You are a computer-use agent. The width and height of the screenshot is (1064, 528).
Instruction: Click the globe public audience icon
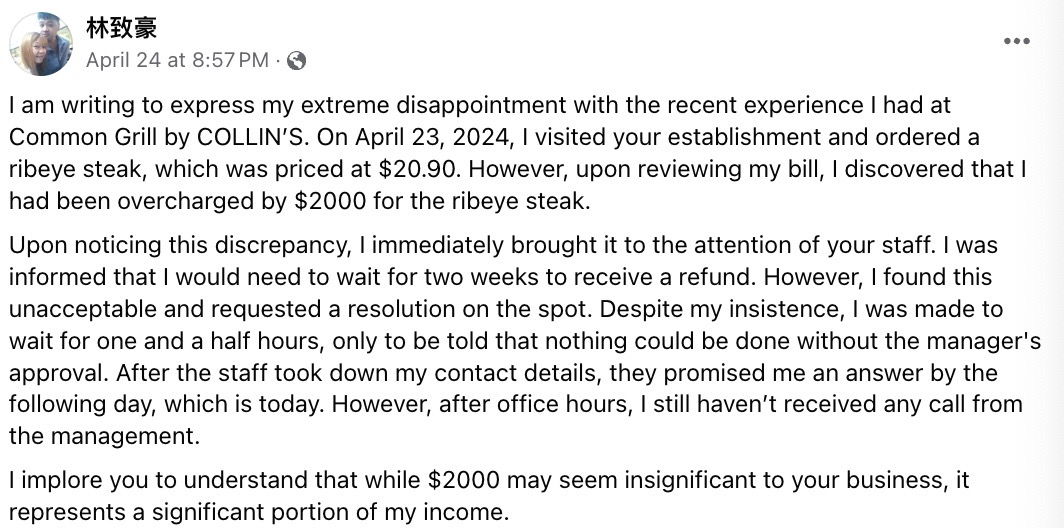click(297, 61)
